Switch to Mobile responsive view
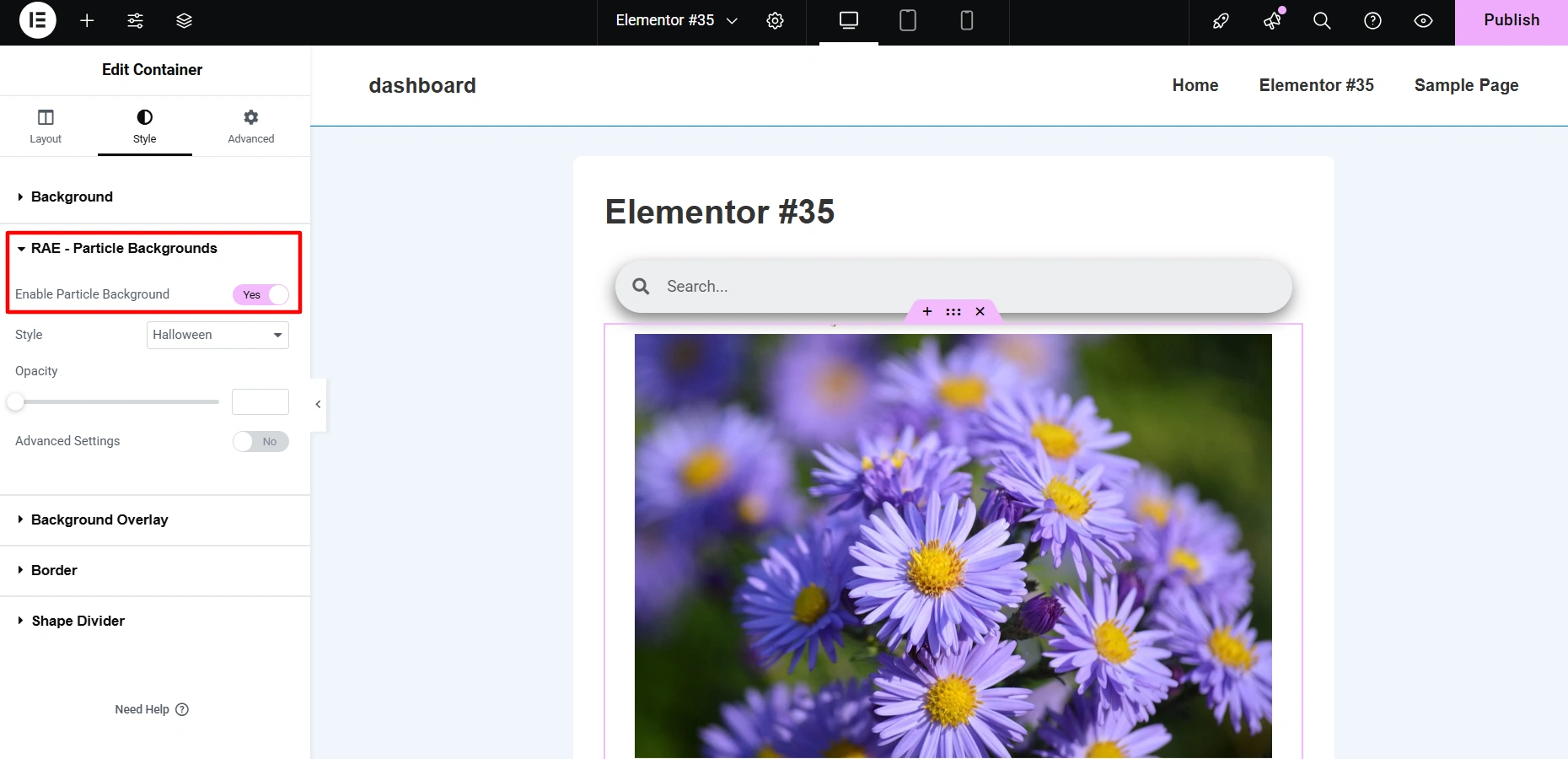 (967, 20)
